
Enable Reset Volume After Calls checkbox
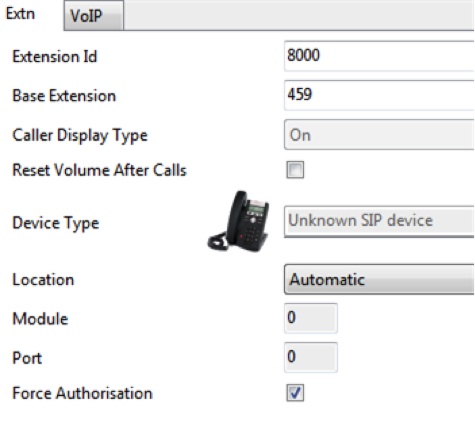click(295, 170)
